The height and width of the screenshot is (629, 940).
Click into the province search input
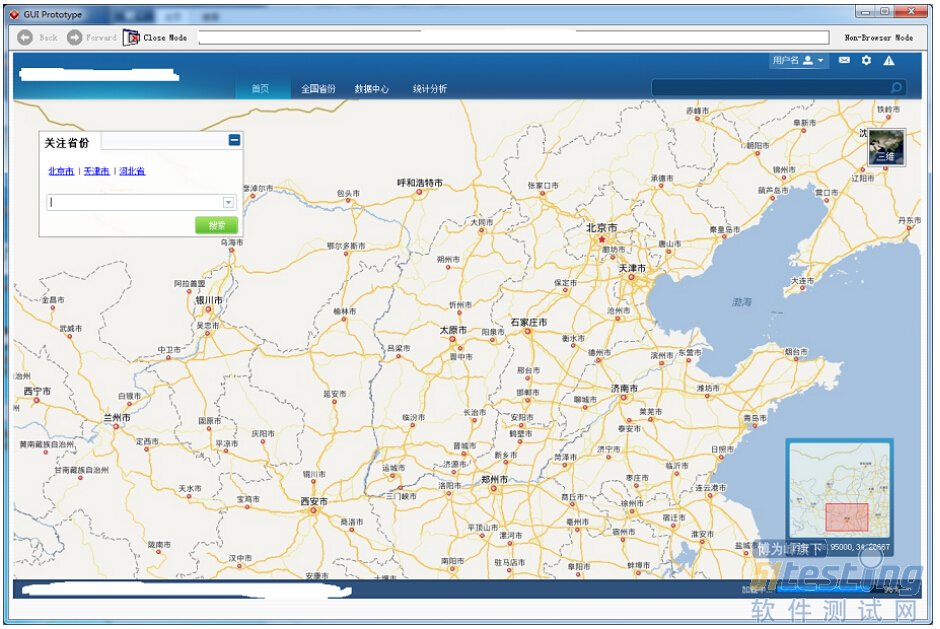pyautogui.click(x=135, y=203)
